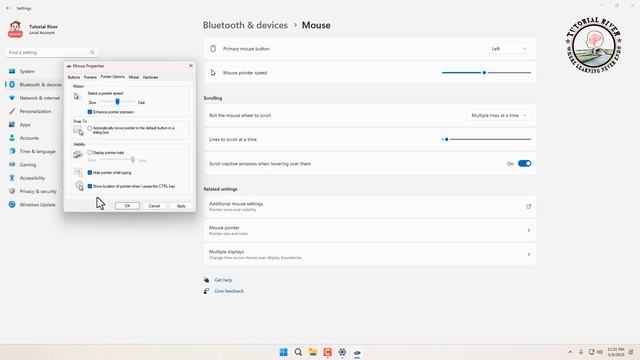Viewport: 640px width, 360px height.
Task: Click the Find a setting search box
Action: tap(51, 52)
